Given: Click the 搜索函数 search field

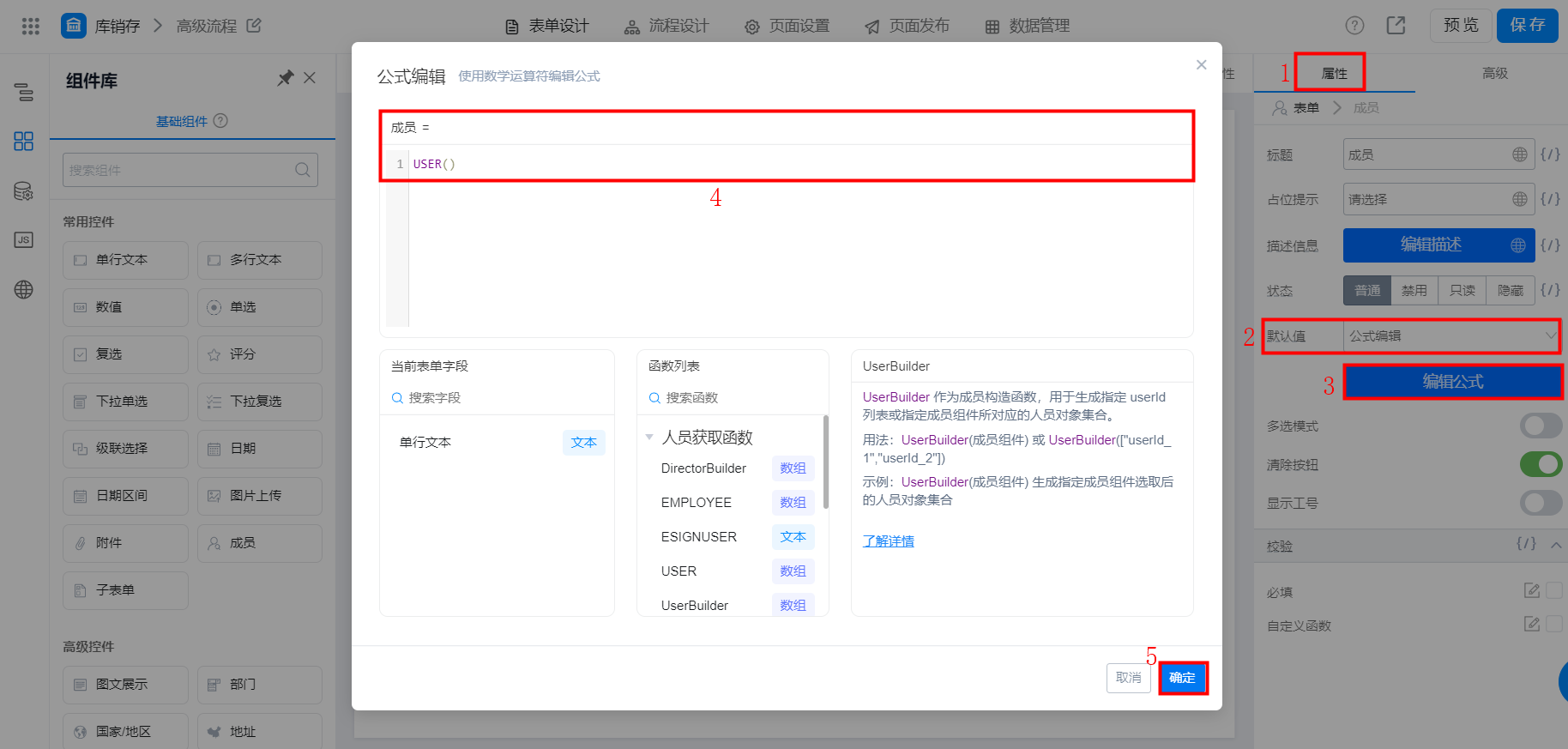Looking at the screenshot, I should pyautogui.click(x=733, y=397).
